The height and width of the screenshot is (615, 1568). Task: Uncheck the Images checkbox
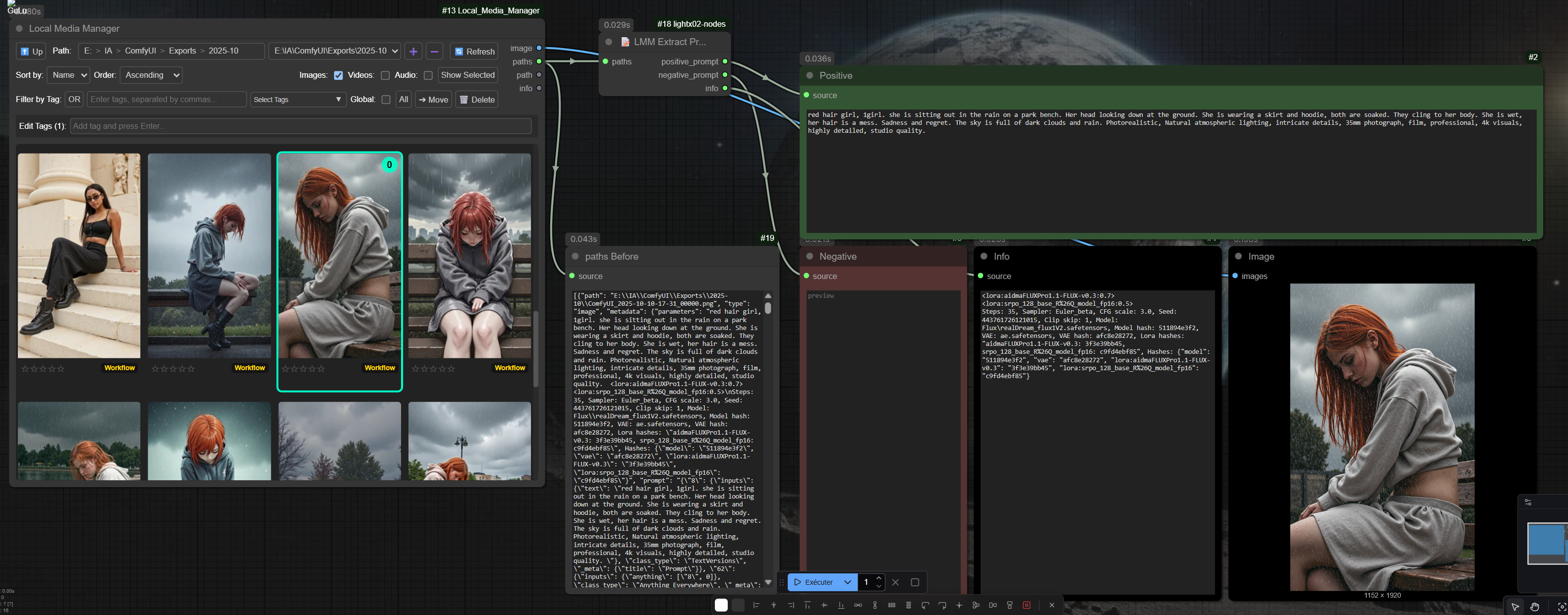click(339, 75)
